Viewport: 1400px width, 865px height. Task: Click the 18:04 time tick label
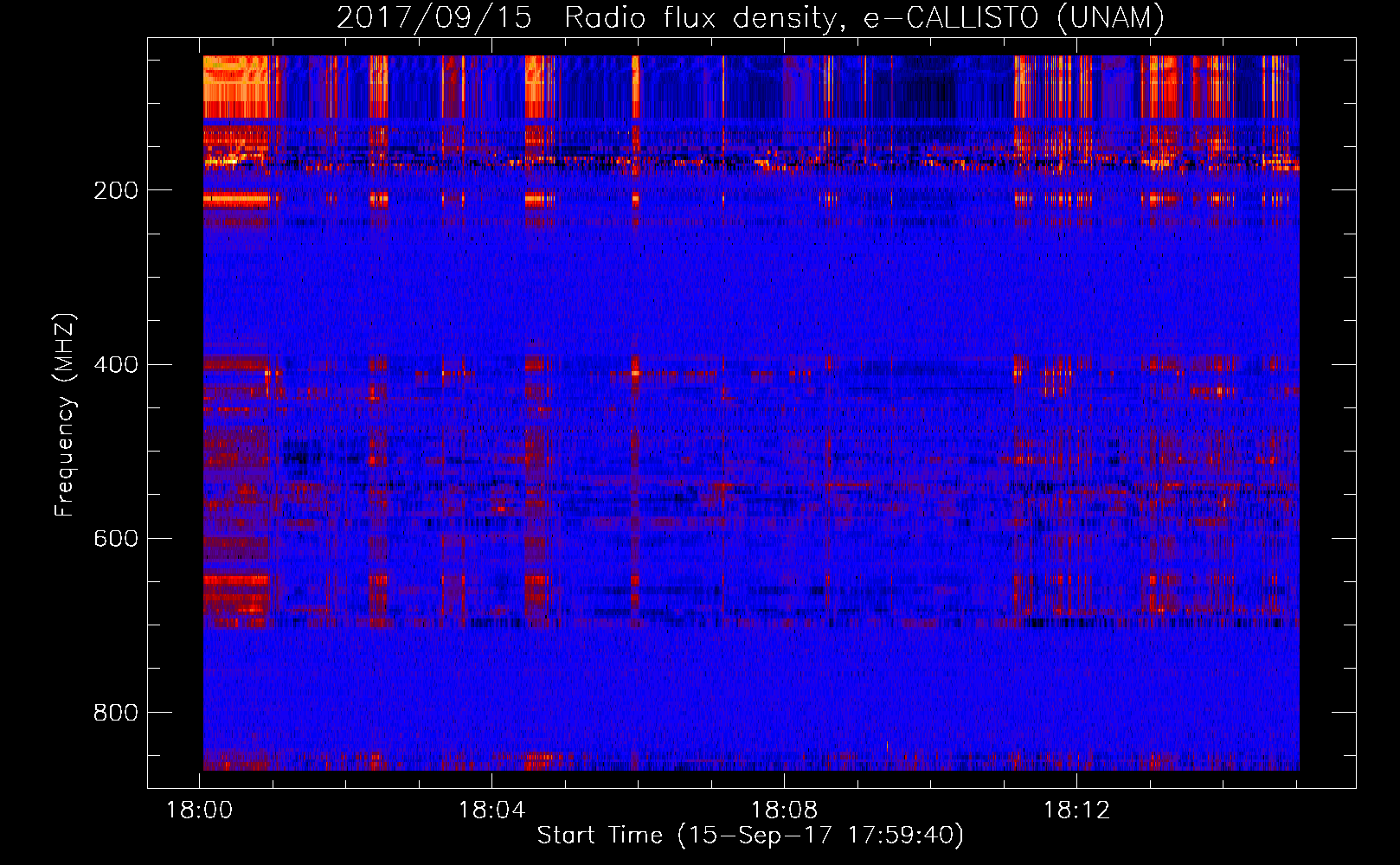coord(492,811)
